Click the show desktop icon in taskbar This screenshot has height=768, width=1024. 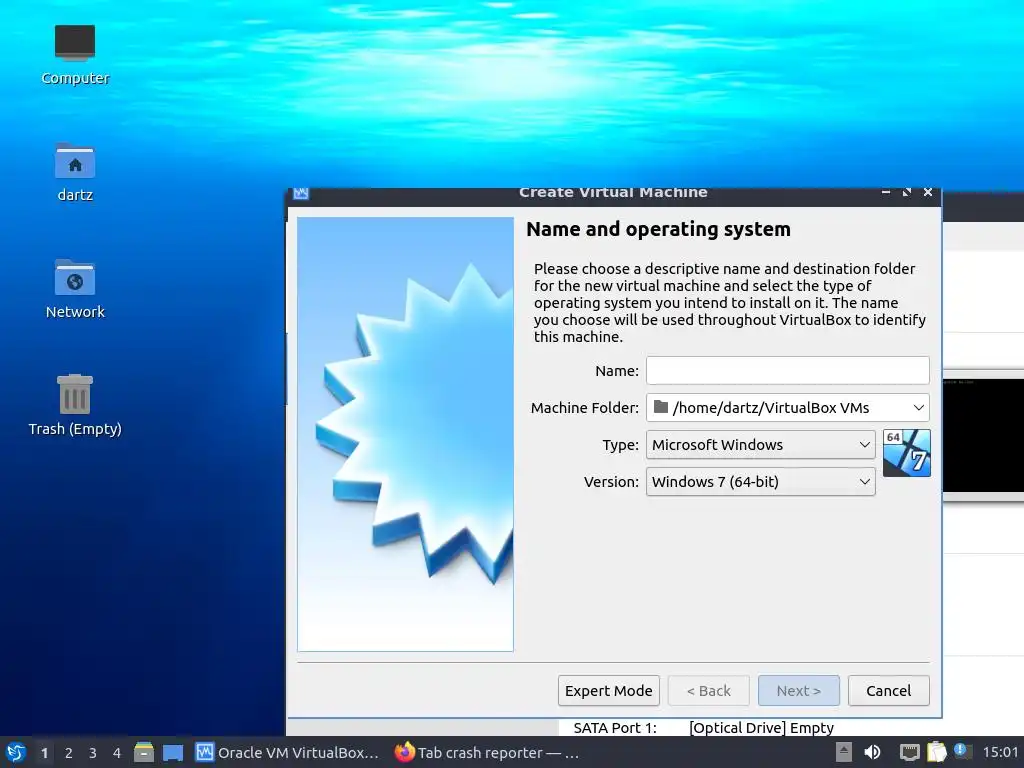173,753
